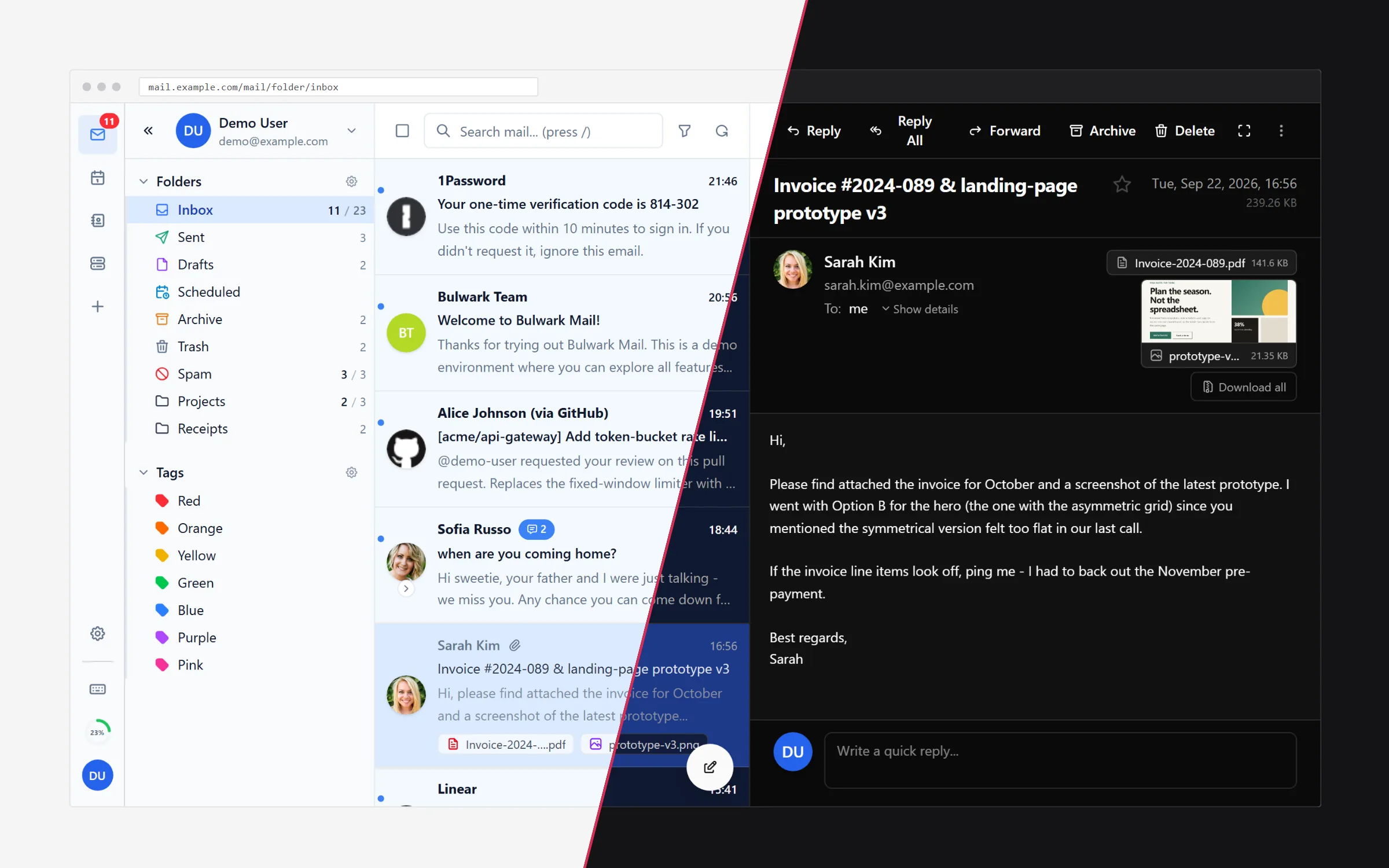The width and height of the screenshot is (1389, 868).
Task: Collapse the Tags section
Action: click(x=144, y=473)
